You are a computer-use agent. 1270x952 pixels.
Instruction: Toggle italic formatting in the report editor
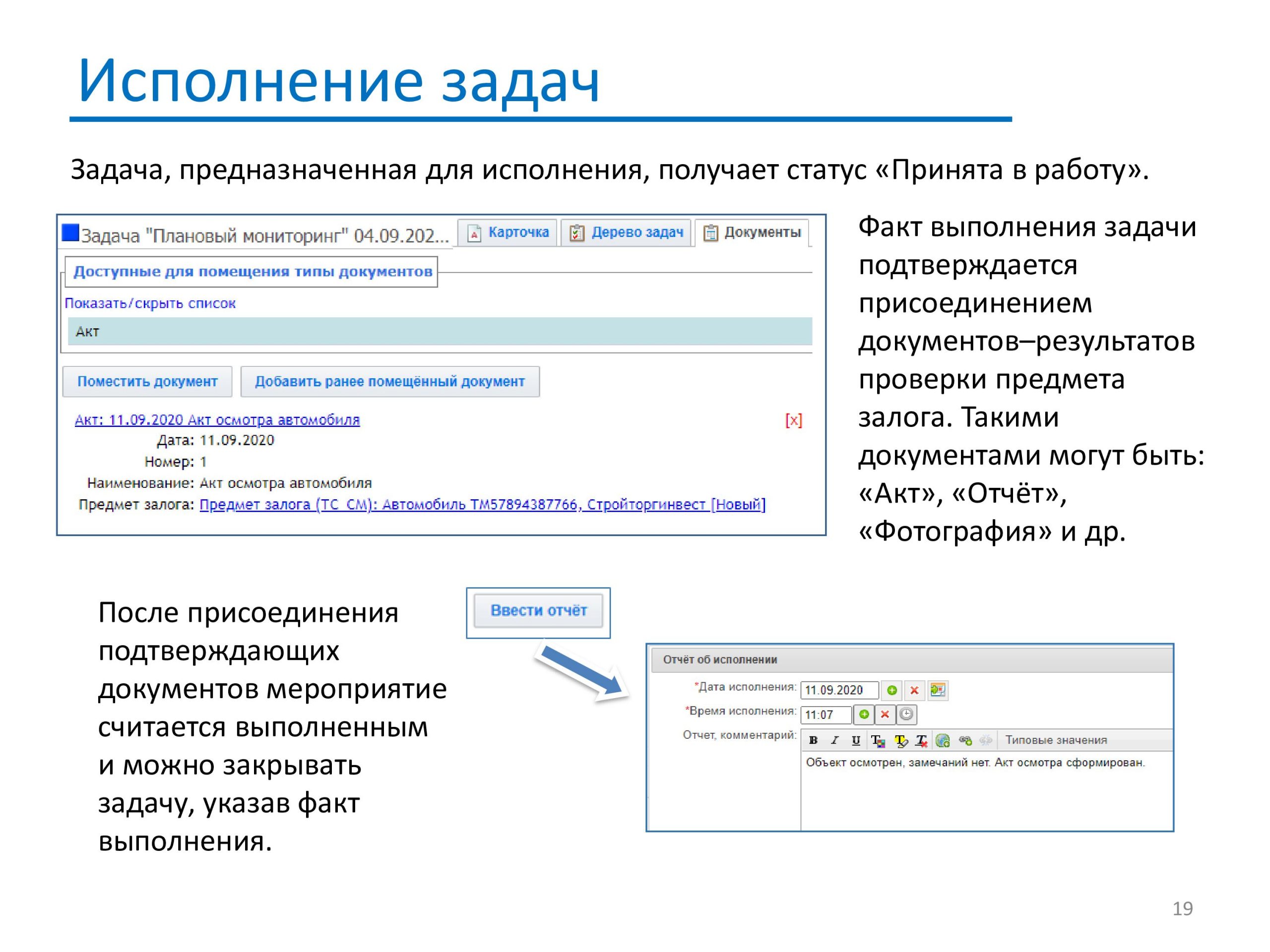pyautogui.click(x=835, y=740)
